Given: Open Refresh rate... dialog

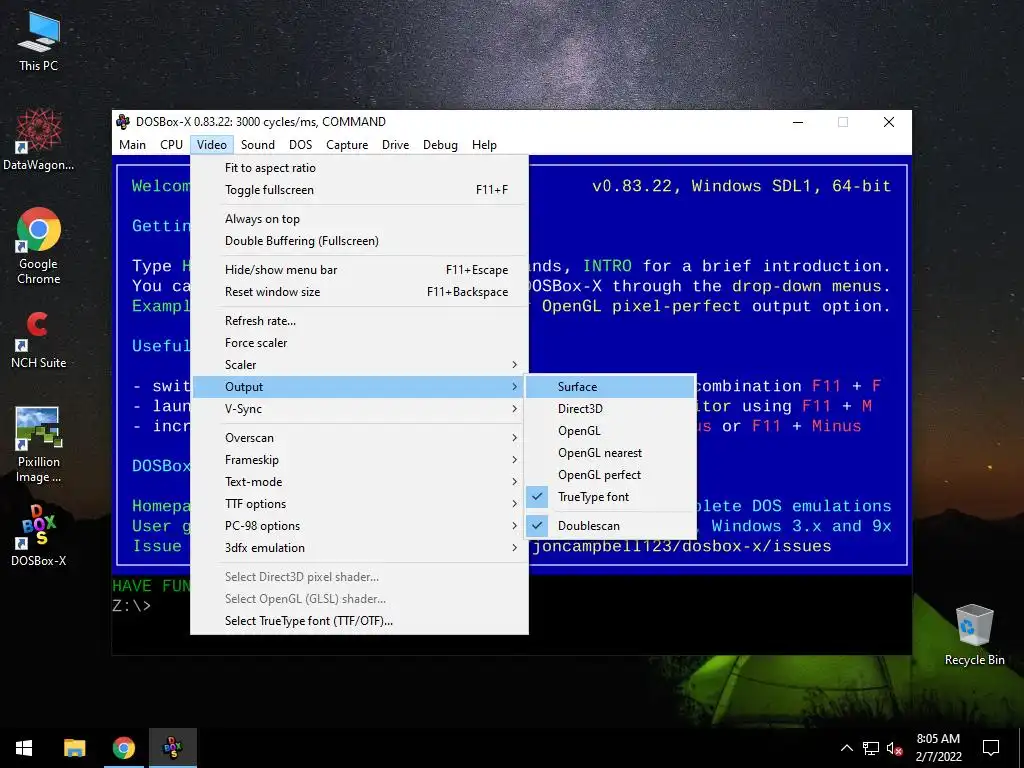Looking at the screenshot, I should [359, 321].
